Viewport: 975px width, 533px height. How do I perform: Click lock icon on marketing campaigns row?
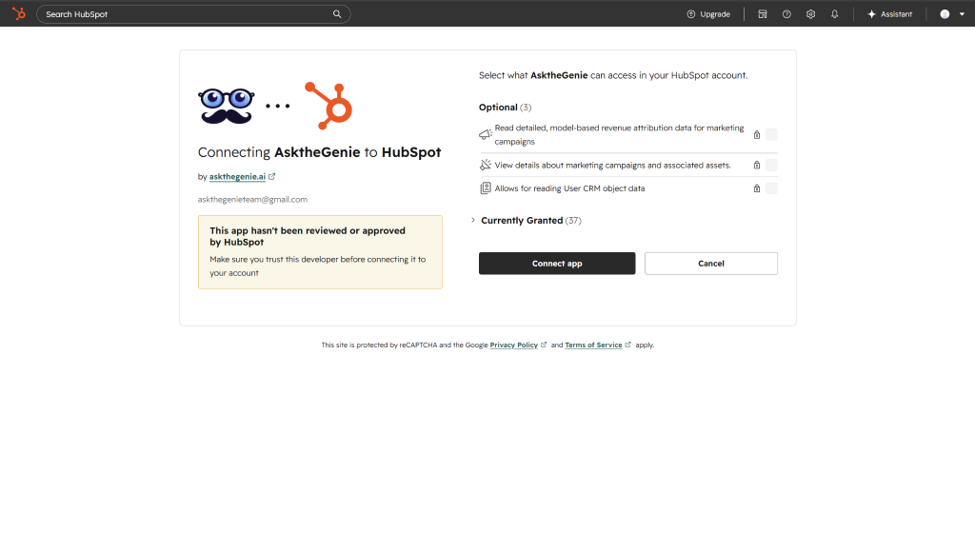pos(757,165)
